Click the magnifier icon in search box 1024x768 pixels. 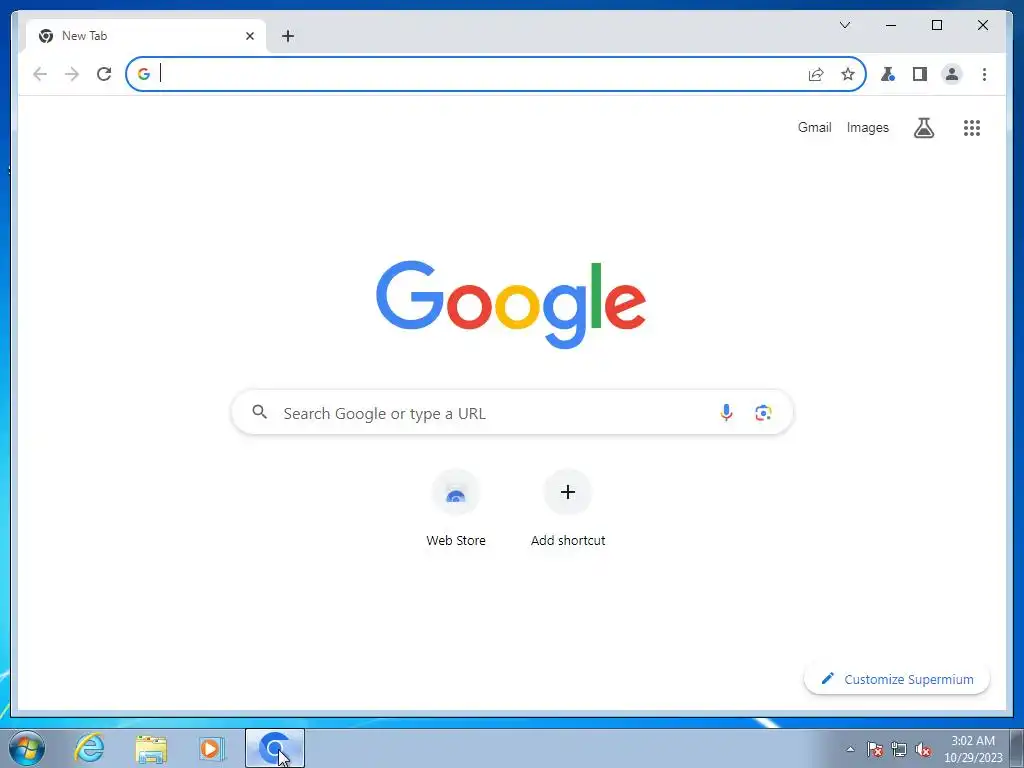click(259, 412)
